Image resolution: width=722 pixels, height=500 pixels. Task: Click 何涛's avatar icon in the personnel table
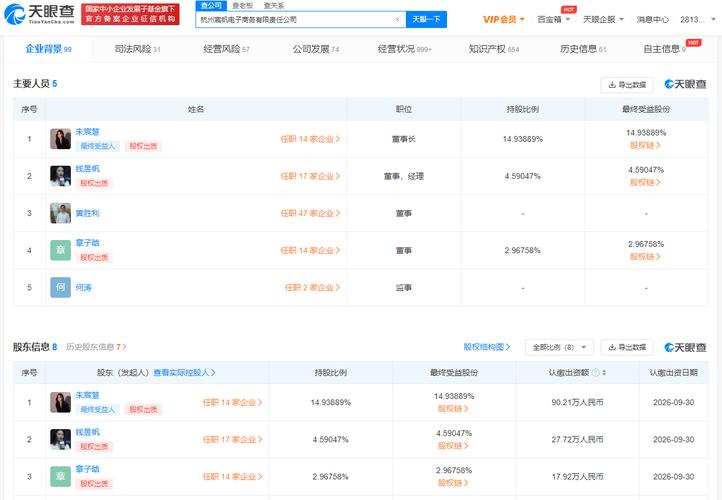point(61,287)
